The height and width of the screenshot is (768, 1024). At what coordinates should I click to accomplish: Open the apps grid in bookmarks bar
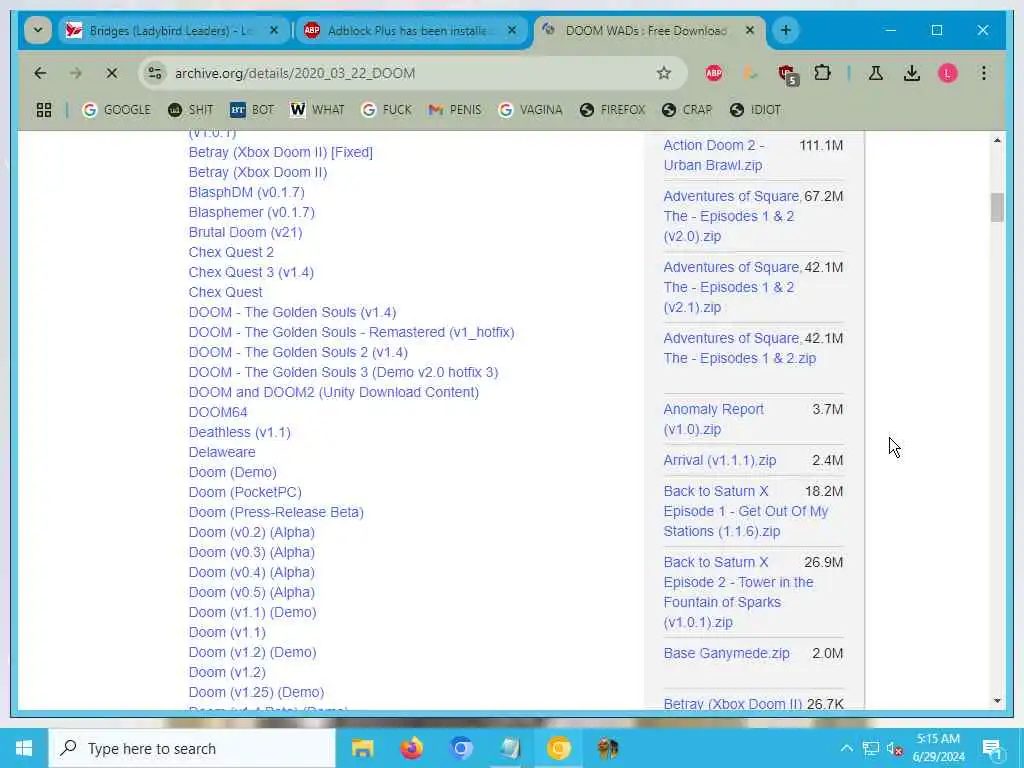point(44,110)
